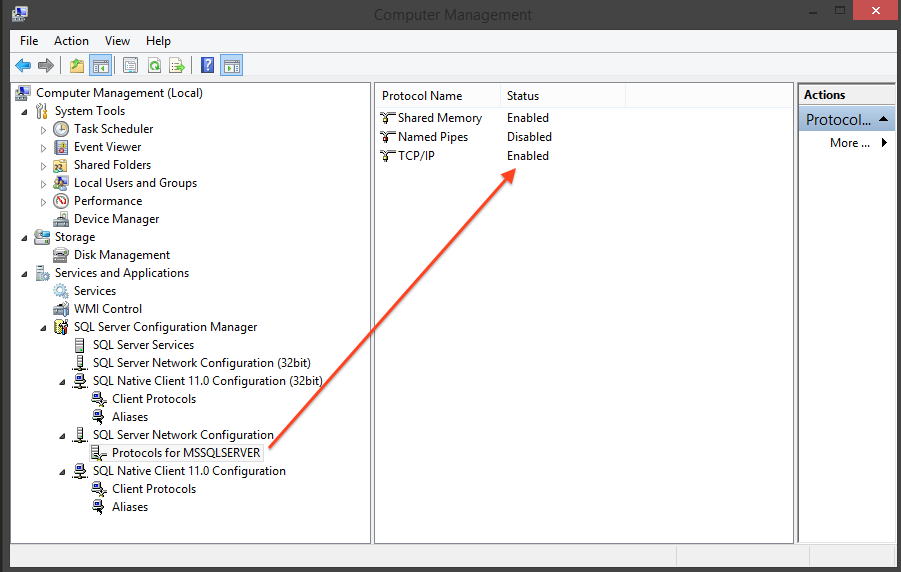
Task: Open the View menu
Action: pyautogui.click(x=117, y=41)
